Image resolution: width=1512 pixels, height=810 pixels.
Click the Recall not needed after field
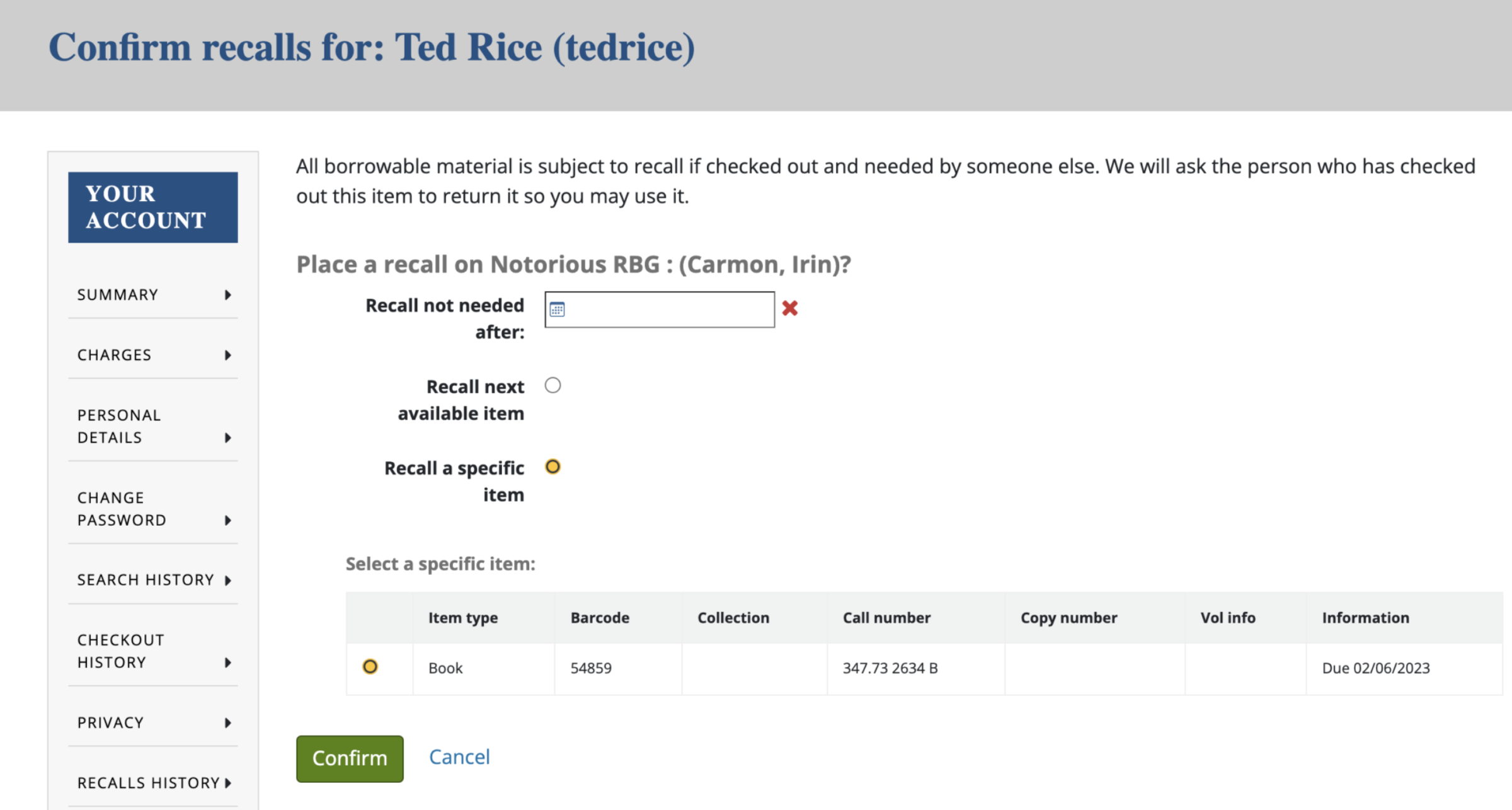(668, 310)
